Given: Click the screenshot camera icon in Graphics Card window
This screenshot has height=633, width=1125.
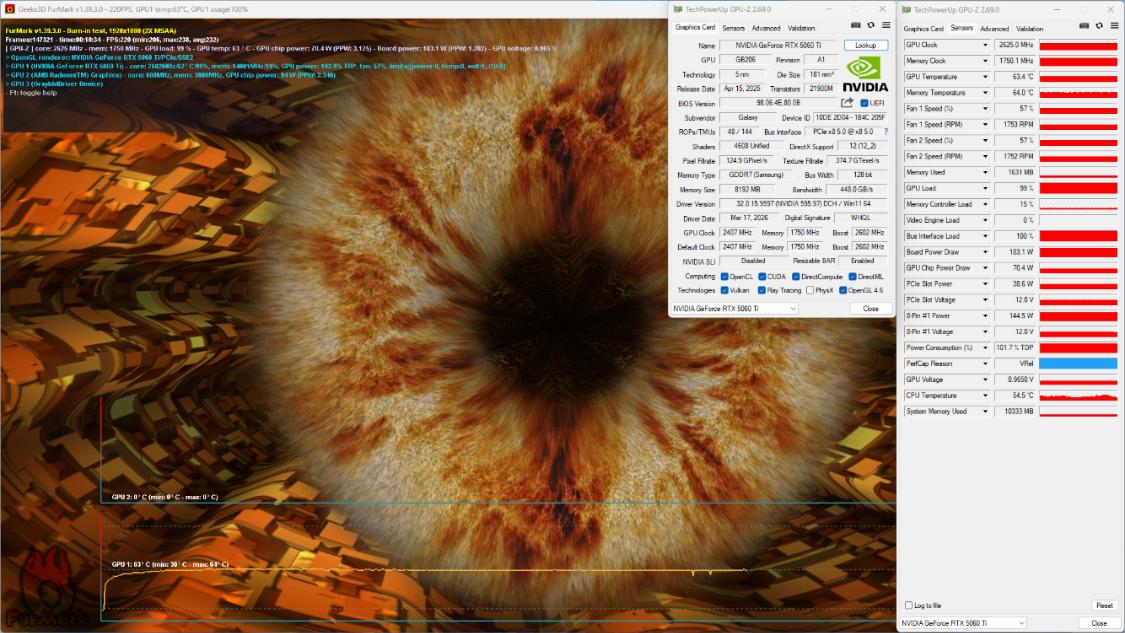Looking at the screenshot, I should (x=855, y=25).
